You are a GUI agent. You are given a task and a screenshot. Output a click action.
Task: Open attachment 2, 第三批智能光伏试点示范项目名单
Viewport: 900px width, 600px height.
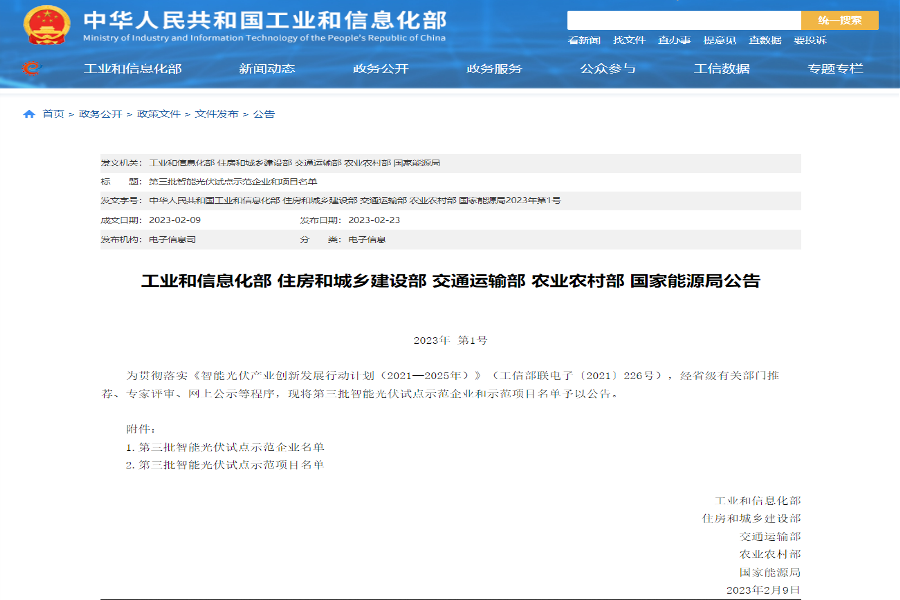pyautogui.click(x=231, y=465)
